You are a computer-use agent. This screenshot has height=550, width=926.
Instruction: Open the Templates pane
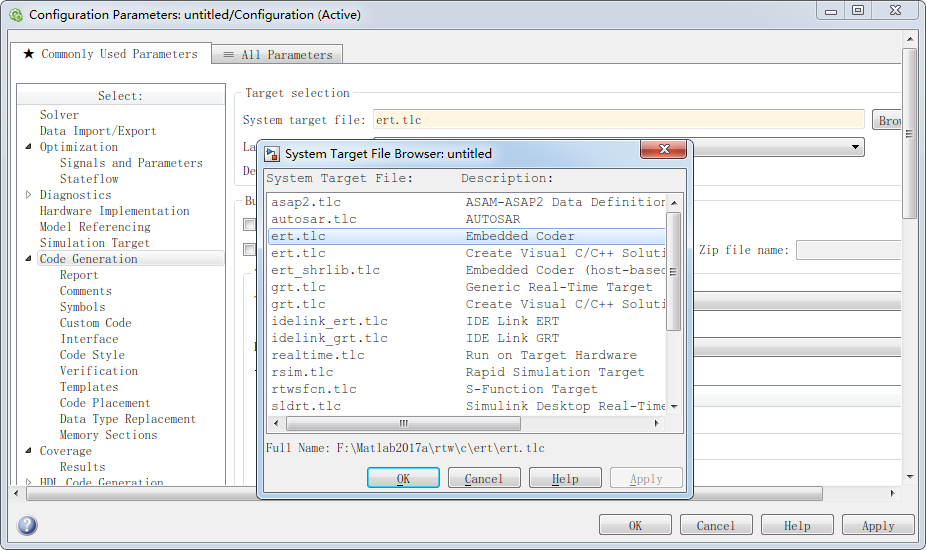[x=89, y=386]
